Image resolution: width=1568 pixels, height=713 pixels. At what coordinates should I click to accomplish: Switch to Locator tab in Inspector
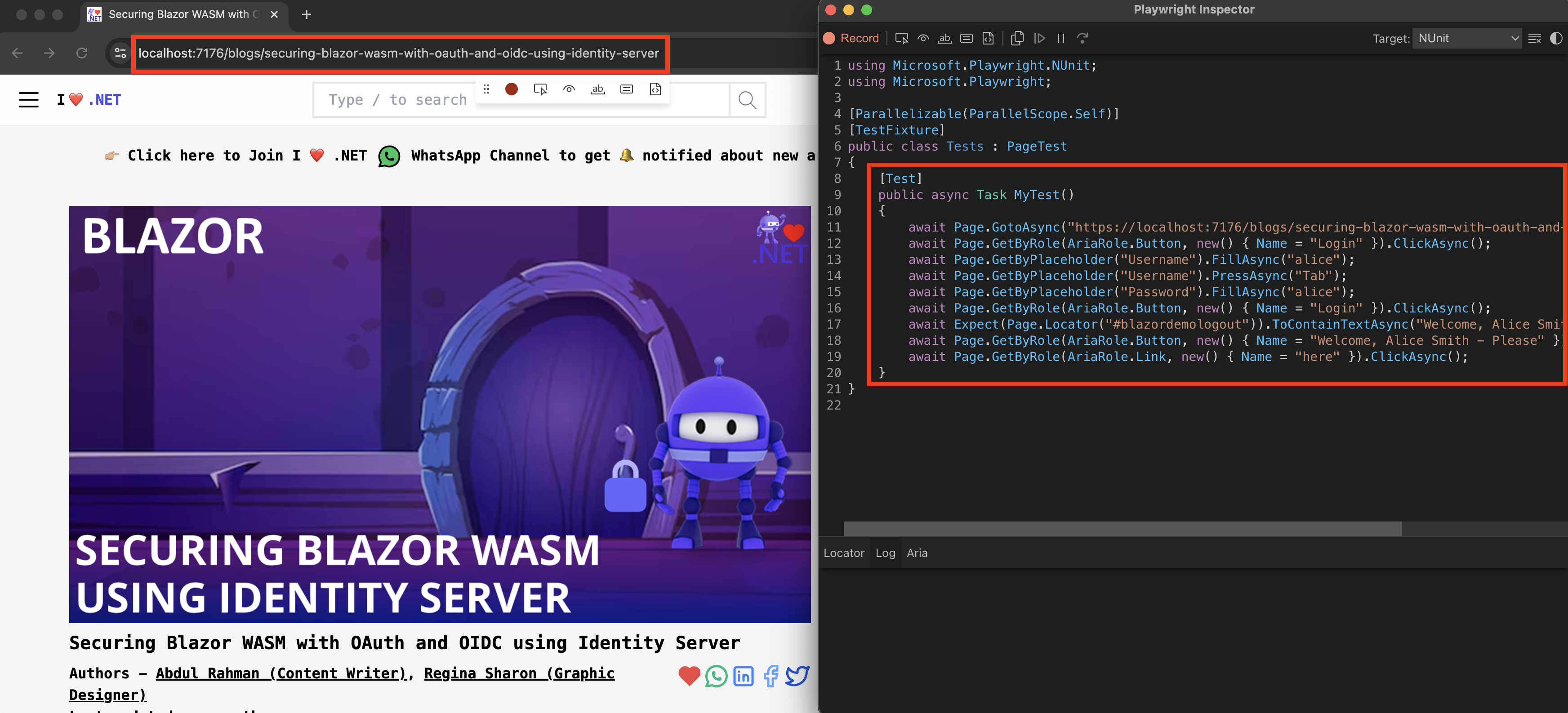[844, 553]
